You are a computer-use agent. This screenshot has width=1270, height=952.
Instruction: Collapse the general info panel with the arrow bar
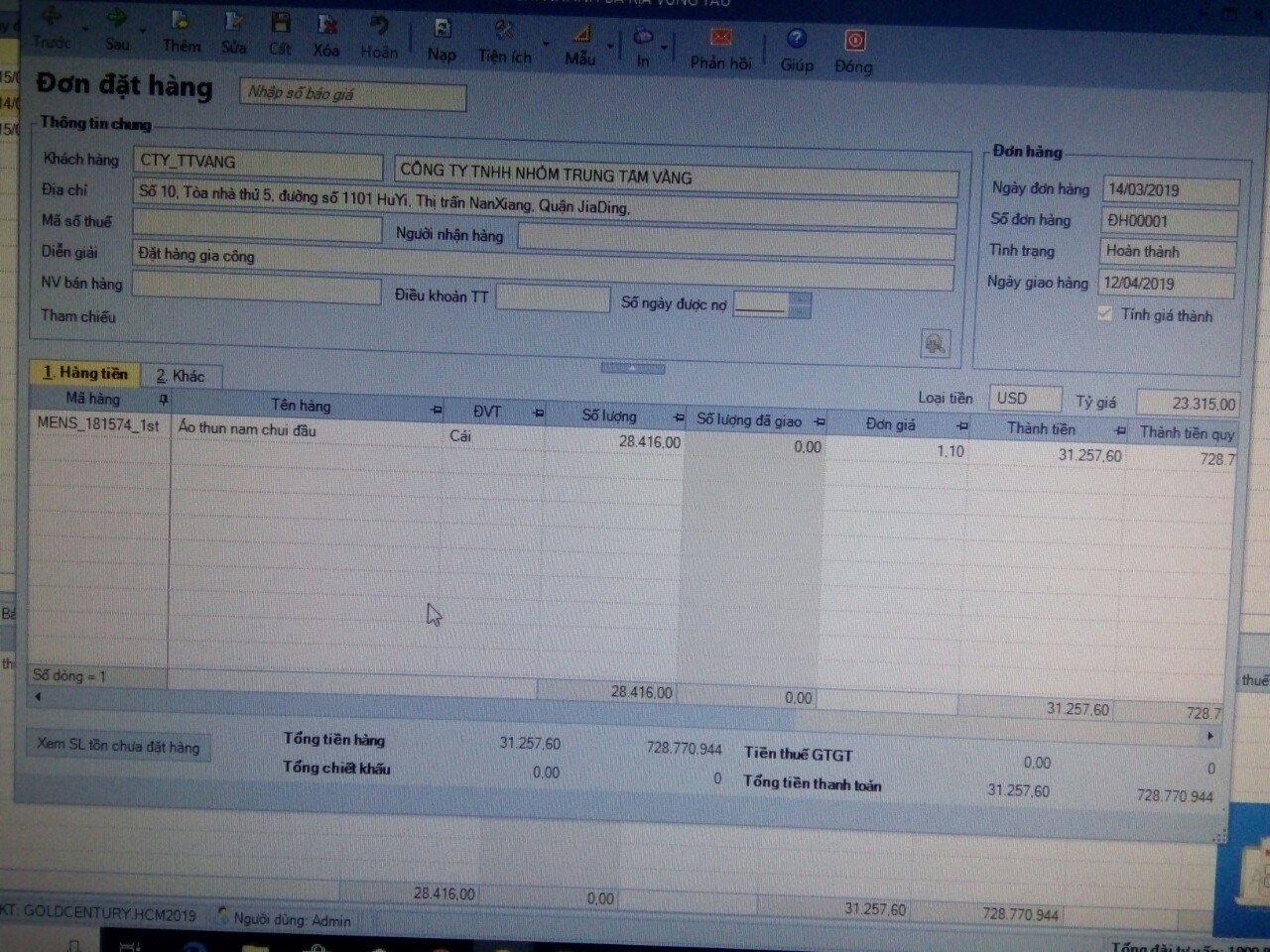(632, 368)
